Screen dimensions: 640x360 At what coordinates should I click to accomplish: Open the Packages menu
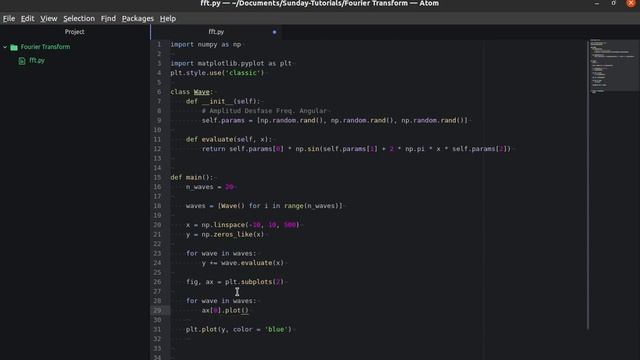(138, 18)
